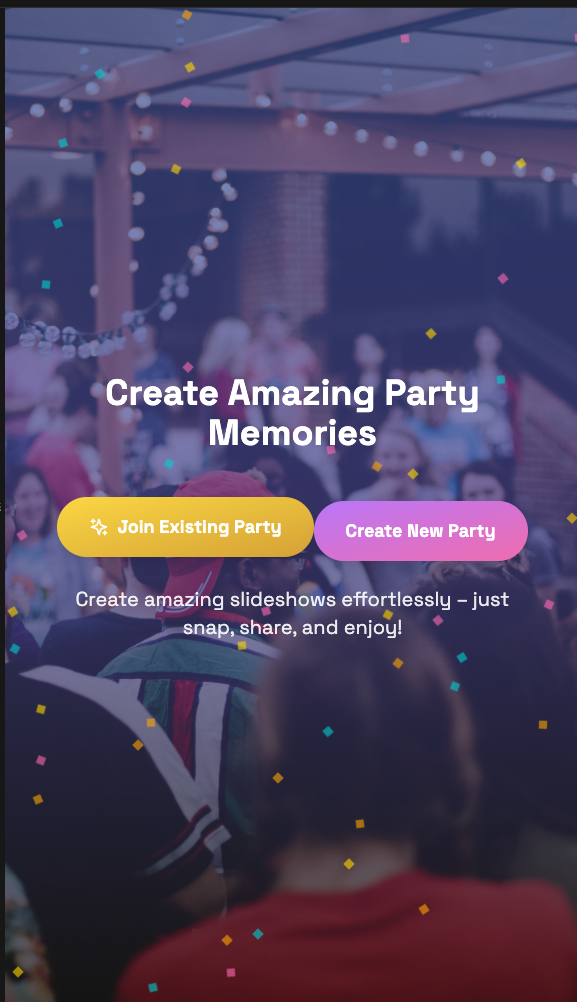
Task: Click the teal confetti below the subtitle text
Action: 461,657
